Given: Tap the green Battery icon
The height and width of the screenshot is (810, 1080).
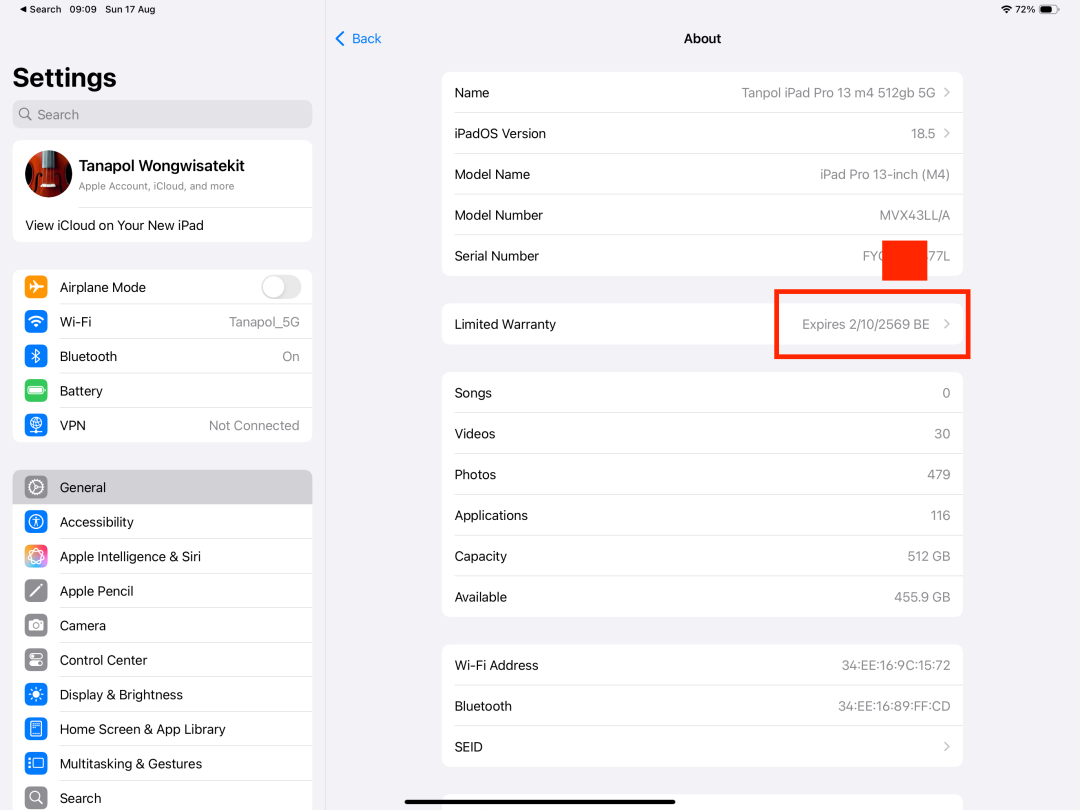Looking at the screenshot, I should [36, 391].
